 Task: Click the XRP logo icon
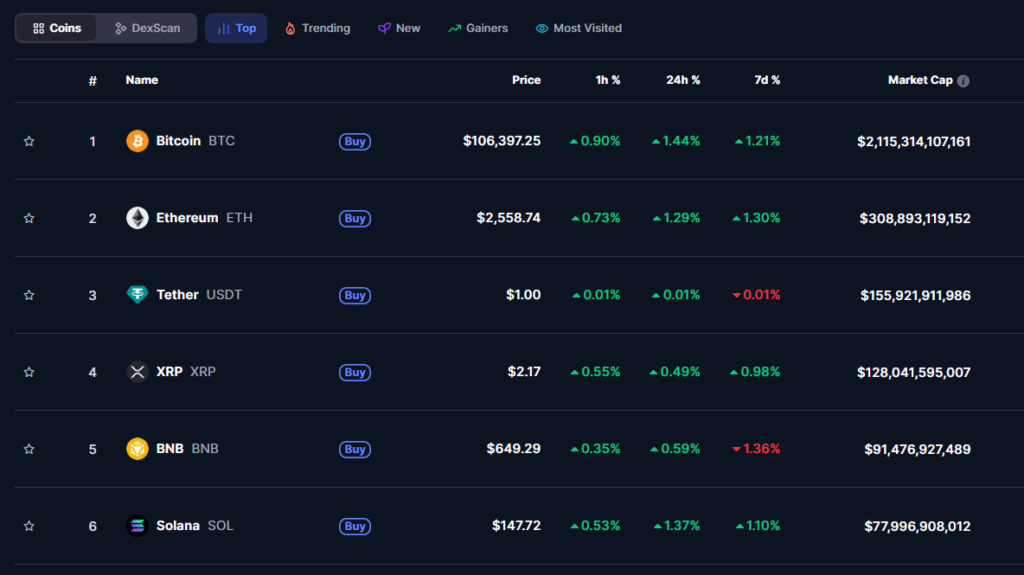[137, 372]
